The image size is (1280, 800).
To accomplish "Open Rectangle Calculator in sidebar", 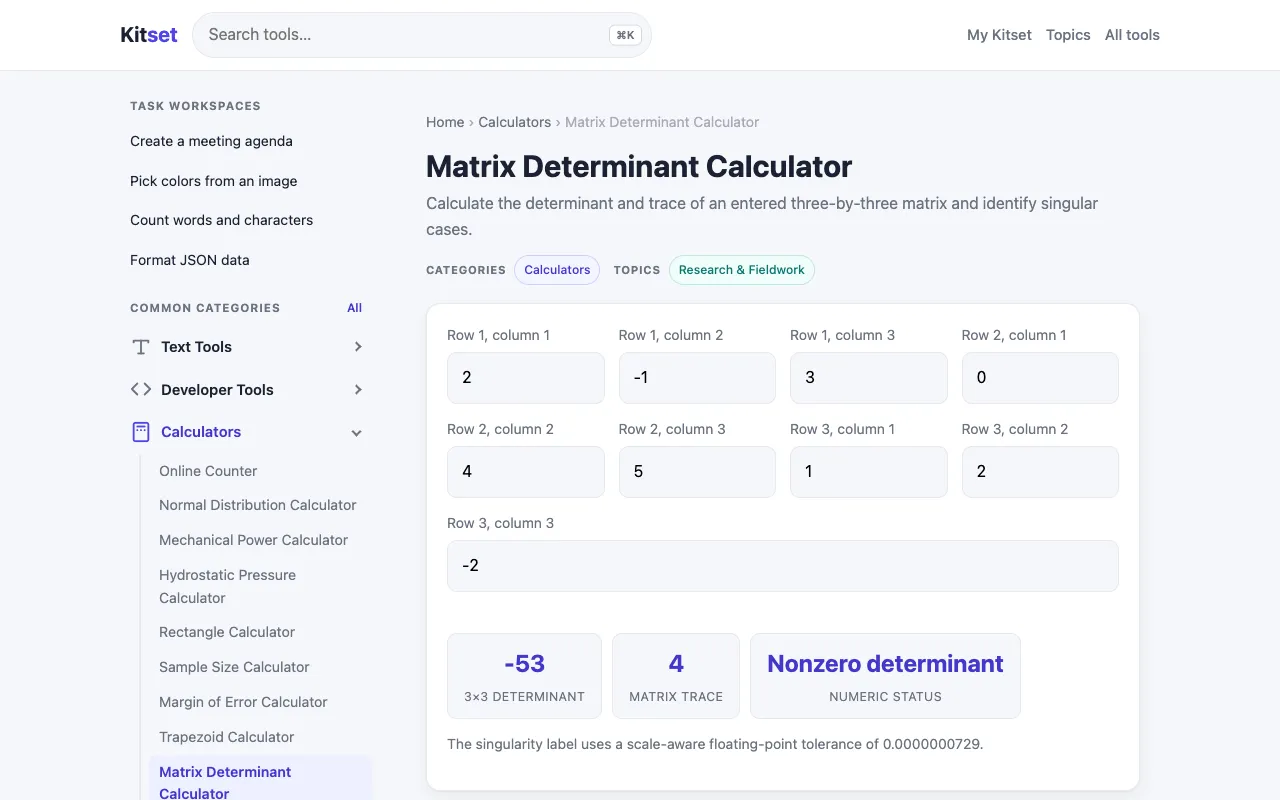I will (227, 632).
